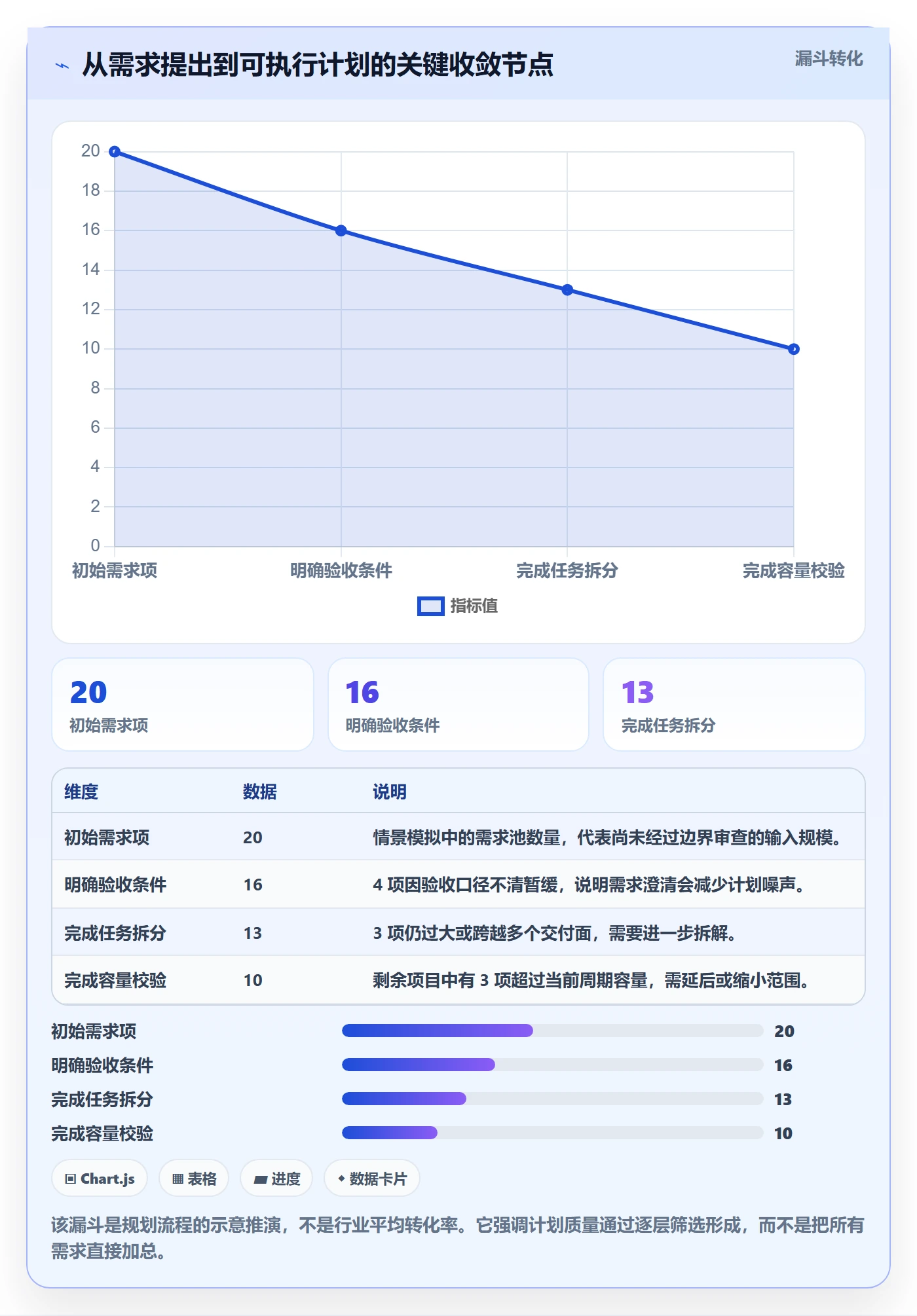Image resolution: width=917 pixels, height=1316 pixels.
Task: Select the chart data point at 10
Action: coord(794,349)
